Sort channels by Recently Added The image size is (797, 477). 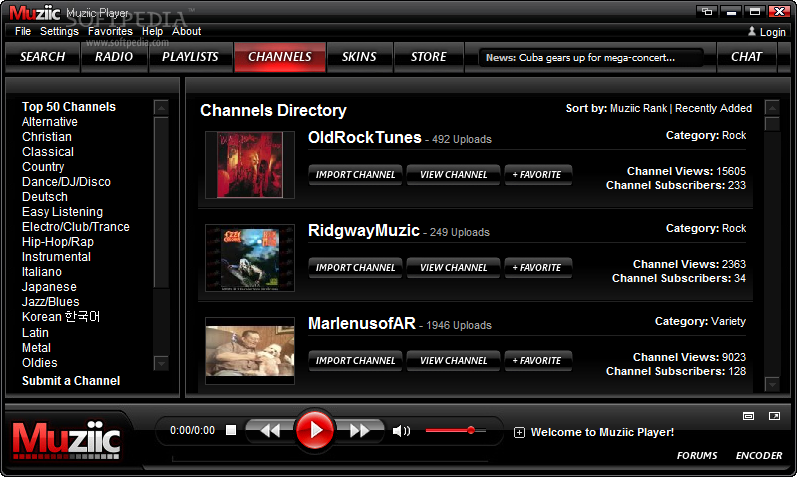(713, 108)
